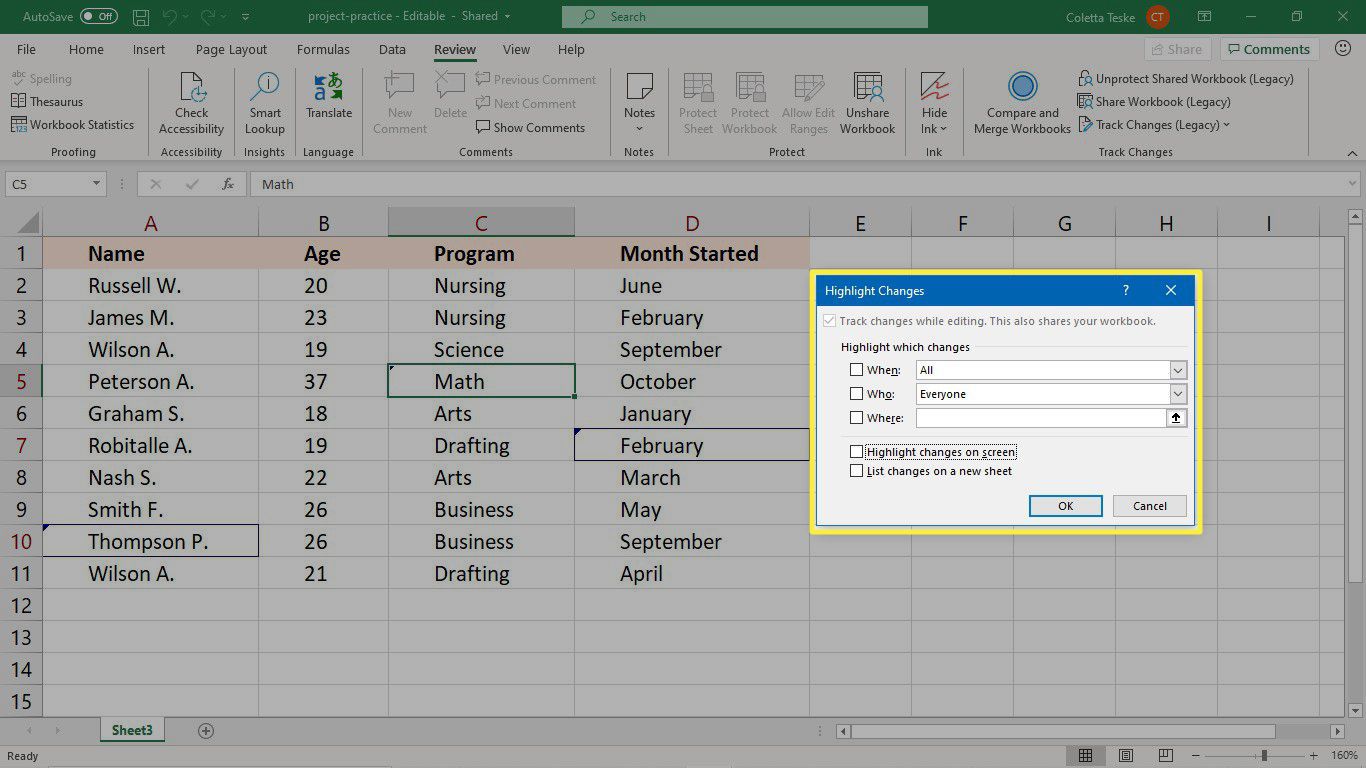Open Customize Quick Access Toolbar dropdown

[x=246, y=17]
